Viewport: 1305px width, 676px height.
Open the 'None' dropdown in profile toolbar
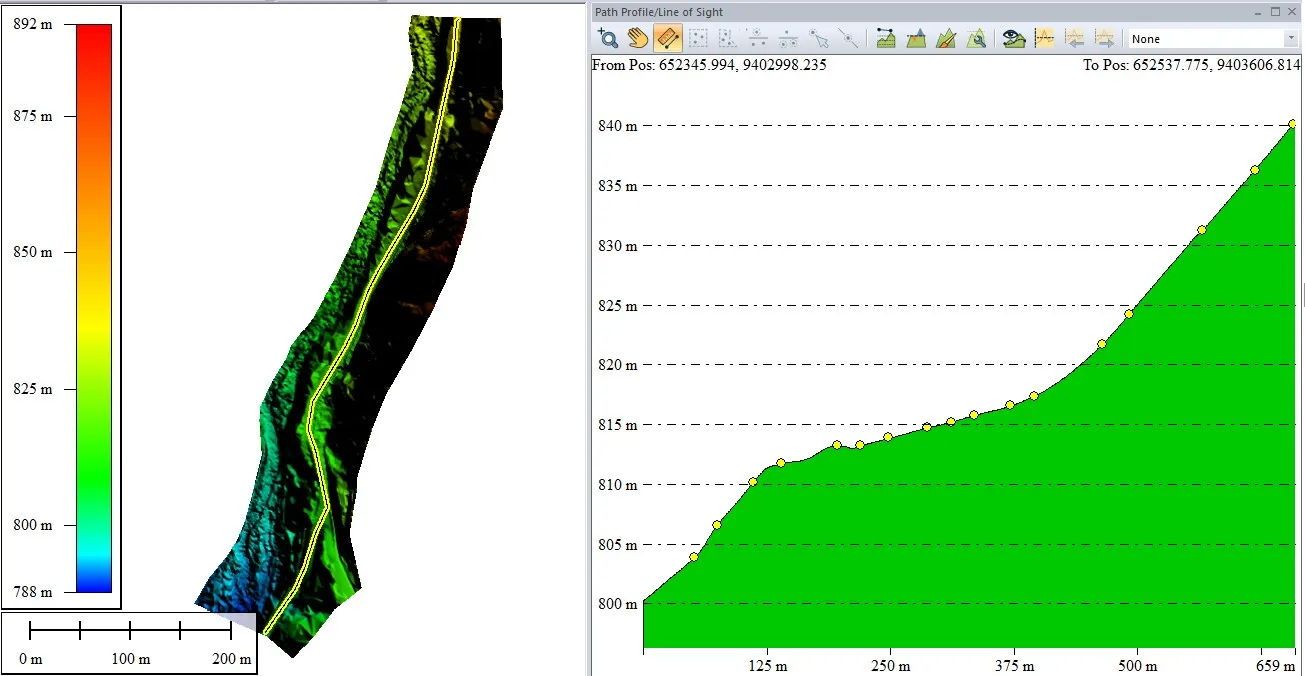[x=1213, y=39]
